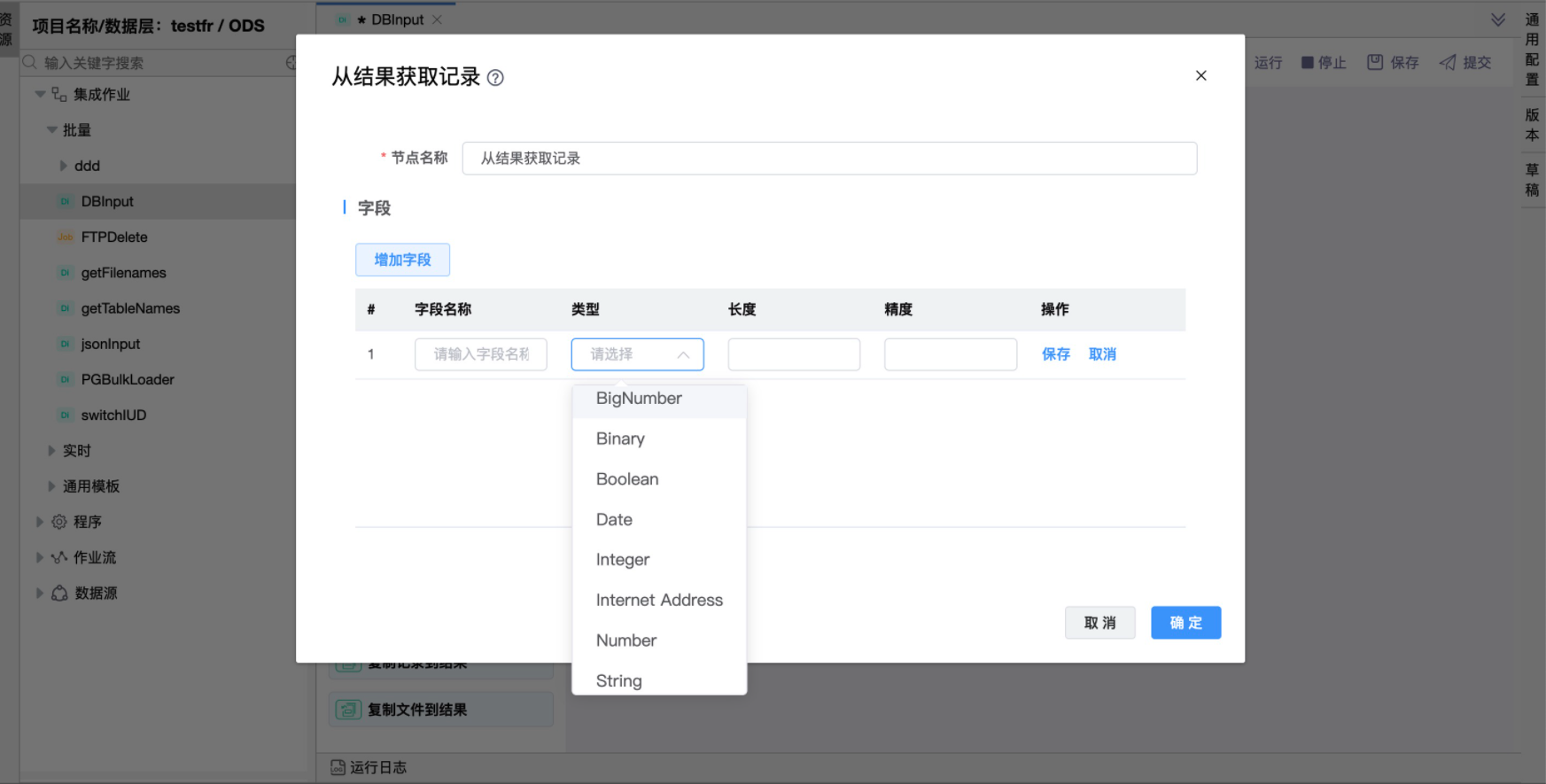Close the DBInput tab with its X
Viewport: 1546px width, 784px height.
click(437, 19)
